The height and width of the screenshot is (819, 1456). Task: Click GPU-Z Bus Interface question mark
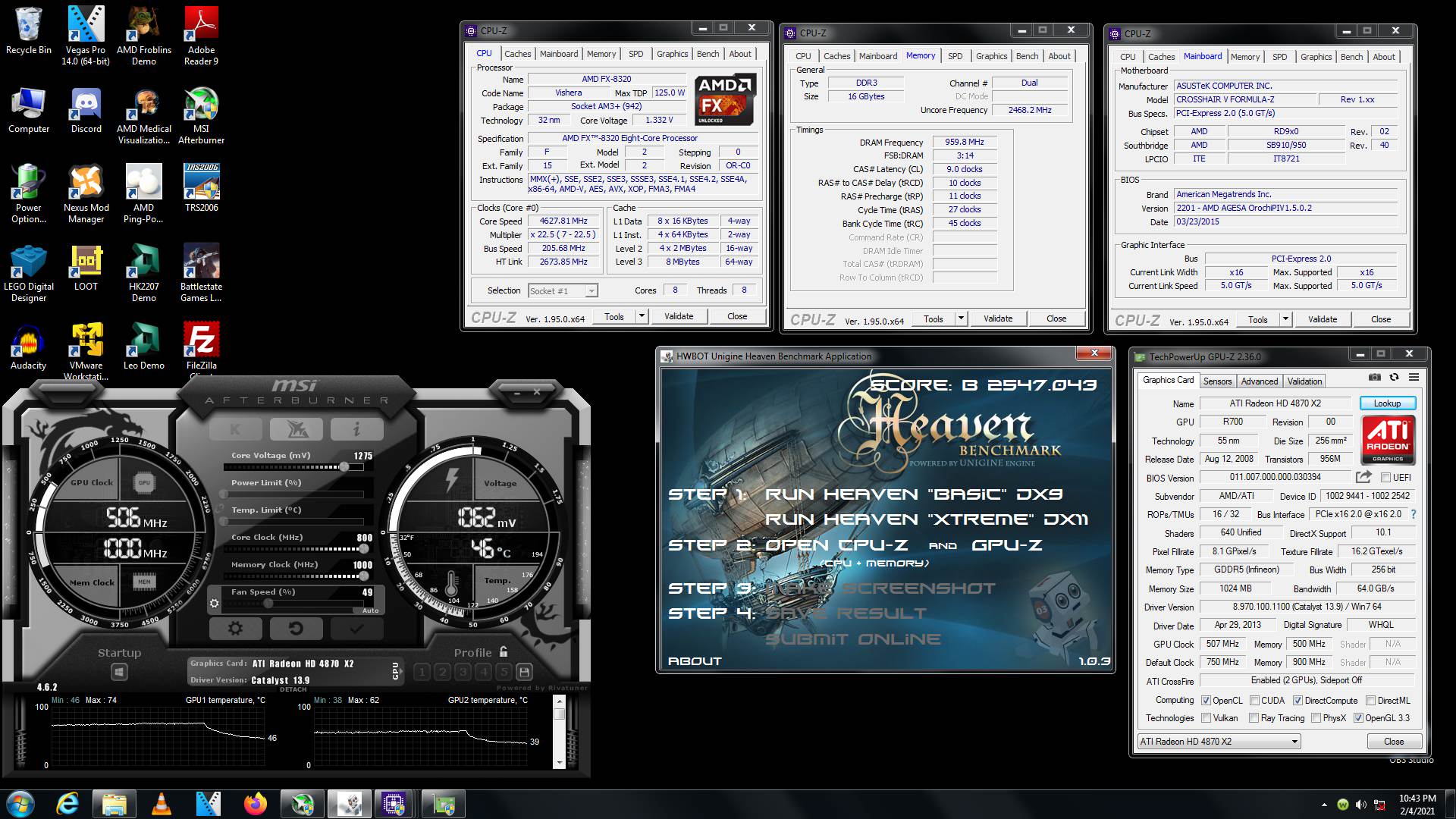1414,514
